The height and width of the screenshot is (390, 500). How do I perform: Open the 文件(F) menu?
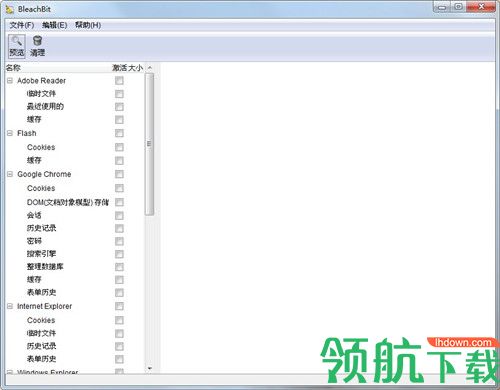pos(22,25)
